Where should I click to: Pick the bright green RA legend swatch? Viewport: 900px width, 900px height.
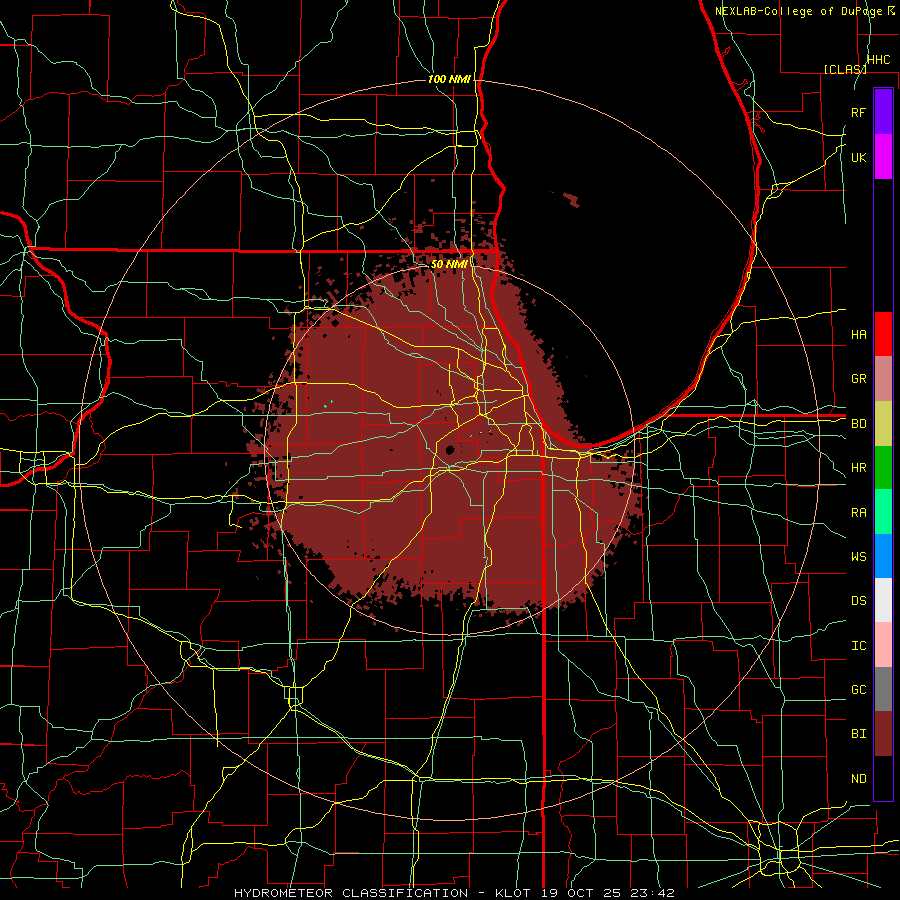tap(883, 512)
